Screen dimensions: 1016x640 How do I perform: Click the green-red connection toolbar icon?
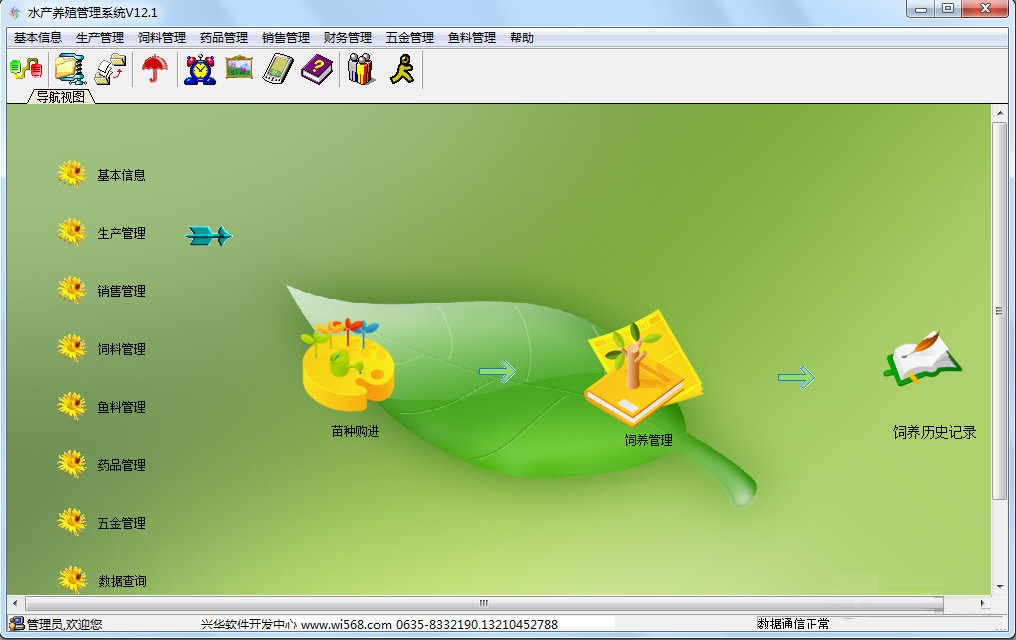[27, 69]
